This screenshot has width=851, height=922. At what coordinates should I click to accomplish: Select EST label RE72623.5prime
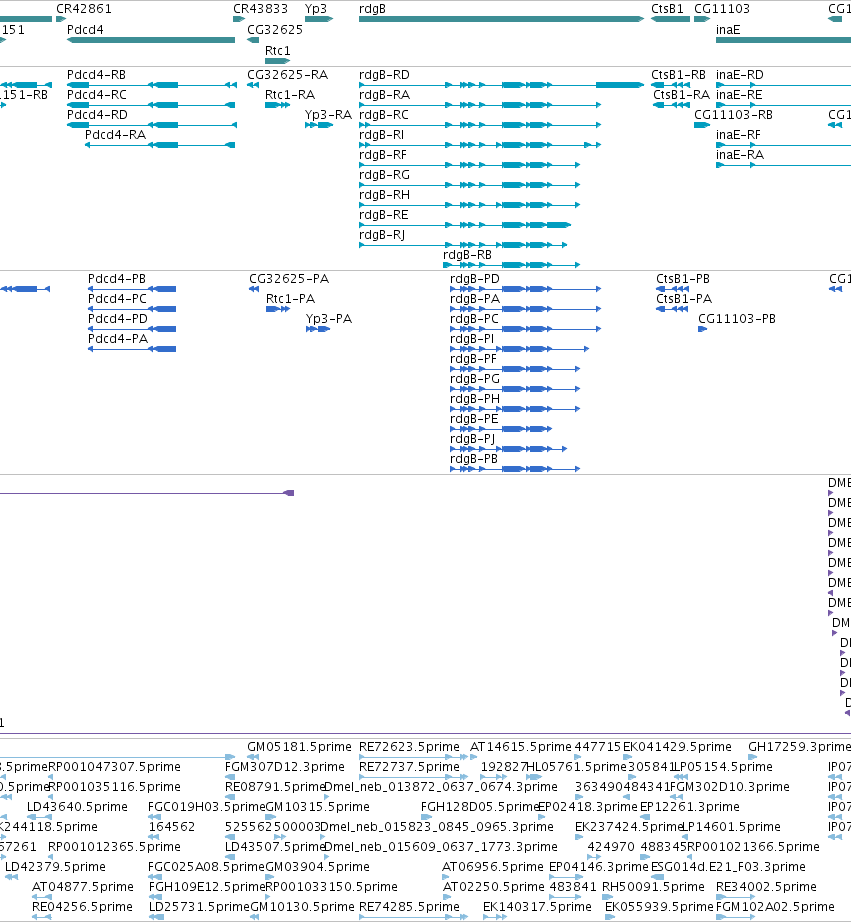coord(409,747)
